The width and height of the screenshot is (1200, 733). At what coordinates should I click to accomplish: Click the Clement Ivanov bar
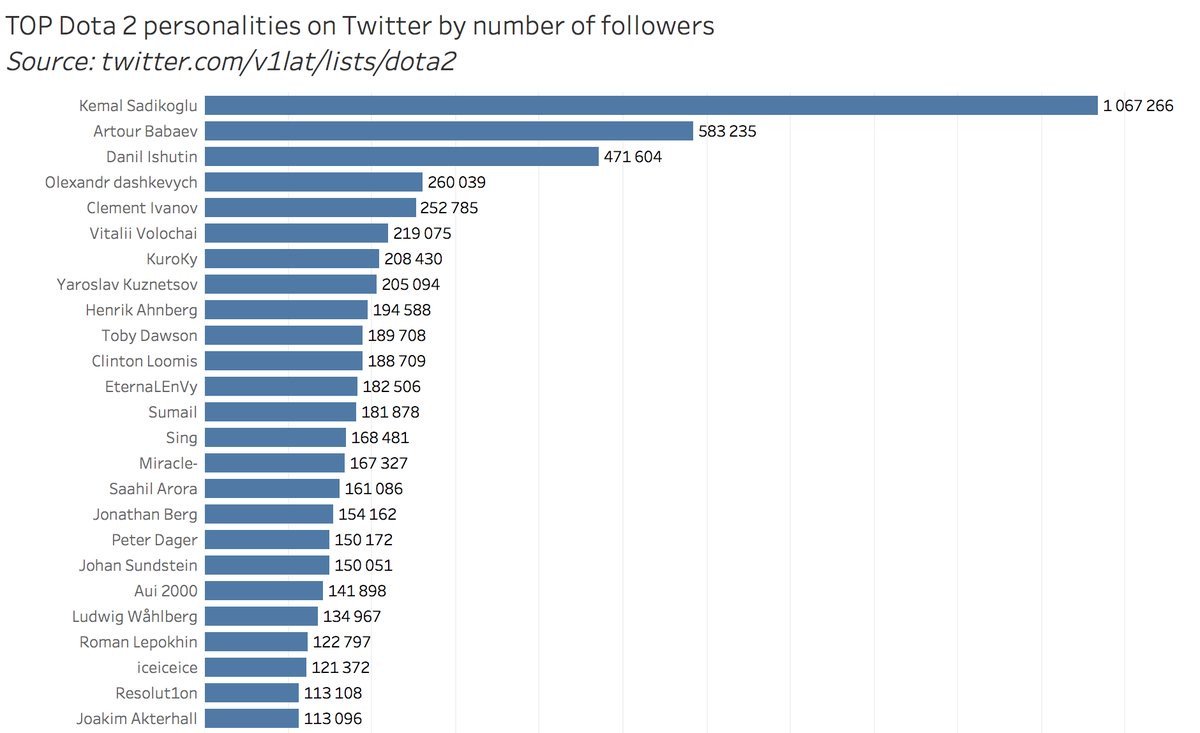click(310, 207)
